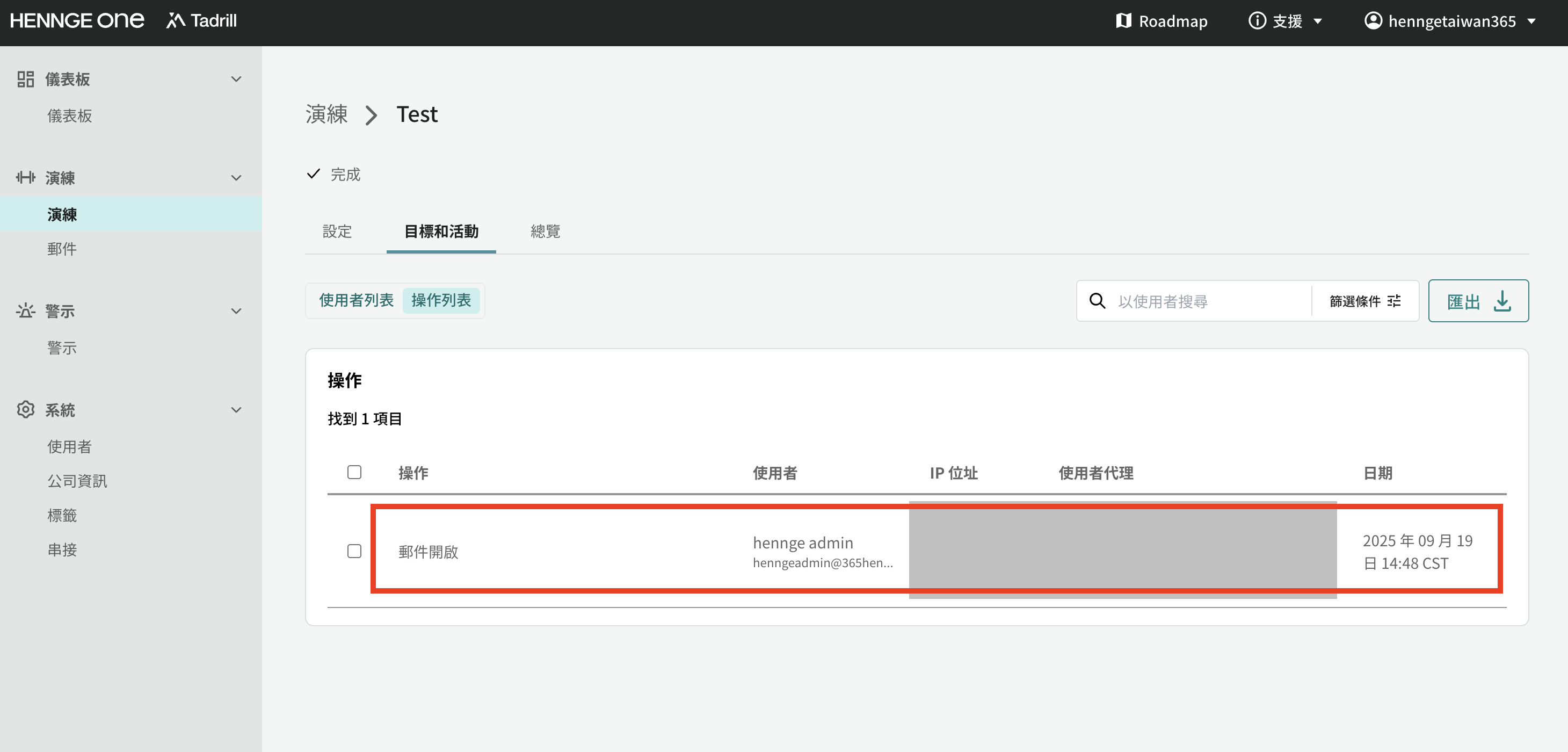The width and height of the screenshot is (1568, 752).
Task: Toggle the select-all checkbox in table header
Action: [354, 472]
